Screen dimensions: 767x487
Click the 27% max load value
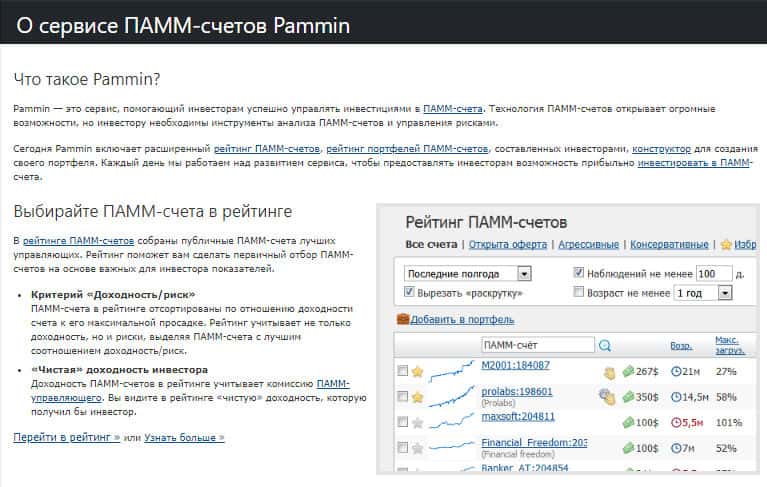726,372
